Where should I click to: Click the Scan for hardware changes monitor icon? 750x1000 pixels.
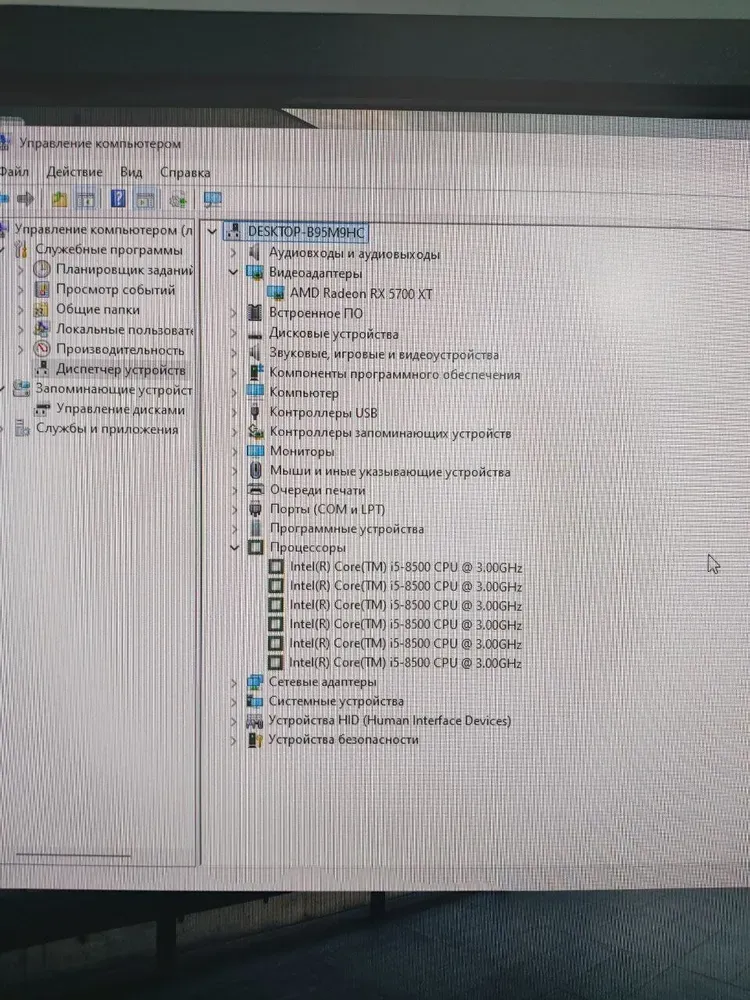[212, 199]
